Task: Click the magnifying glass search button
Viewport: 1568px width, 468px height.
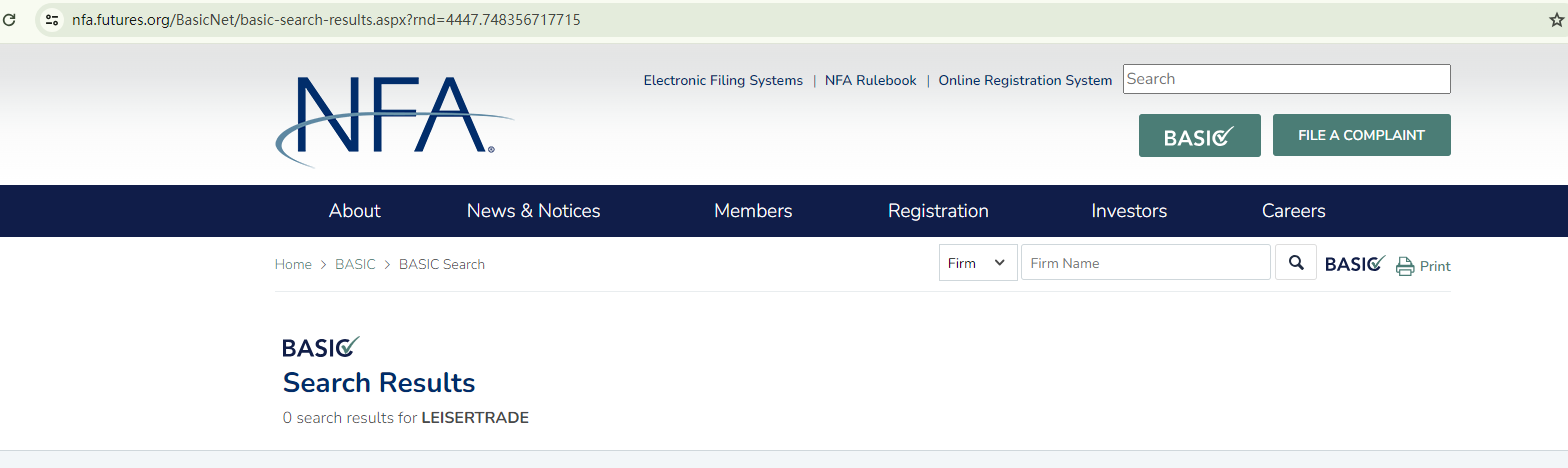Action: pos(1296,263)
